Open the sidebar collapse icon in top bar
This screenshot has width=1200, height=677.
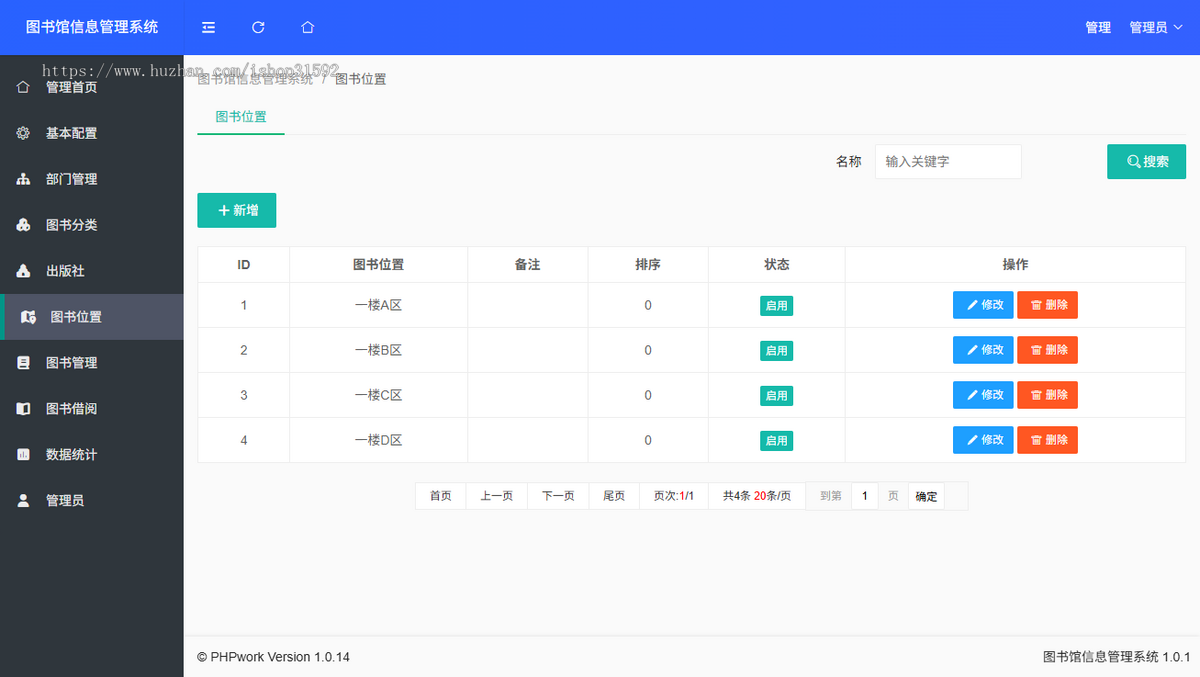[208, 27]
